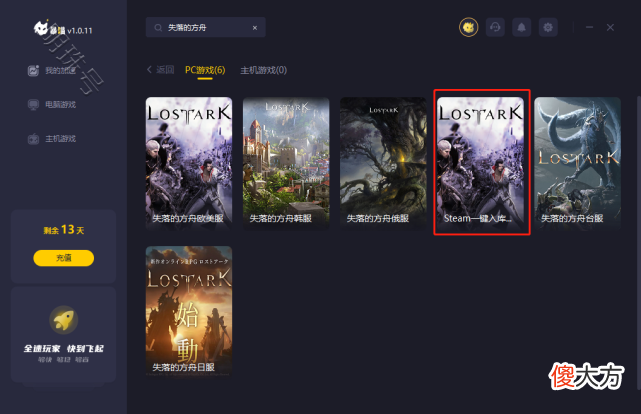Click the 充值 recharge button
Image resolution: width=641 pixels, height=414 pixels.
pyautogui.click(x=64, y=258)
